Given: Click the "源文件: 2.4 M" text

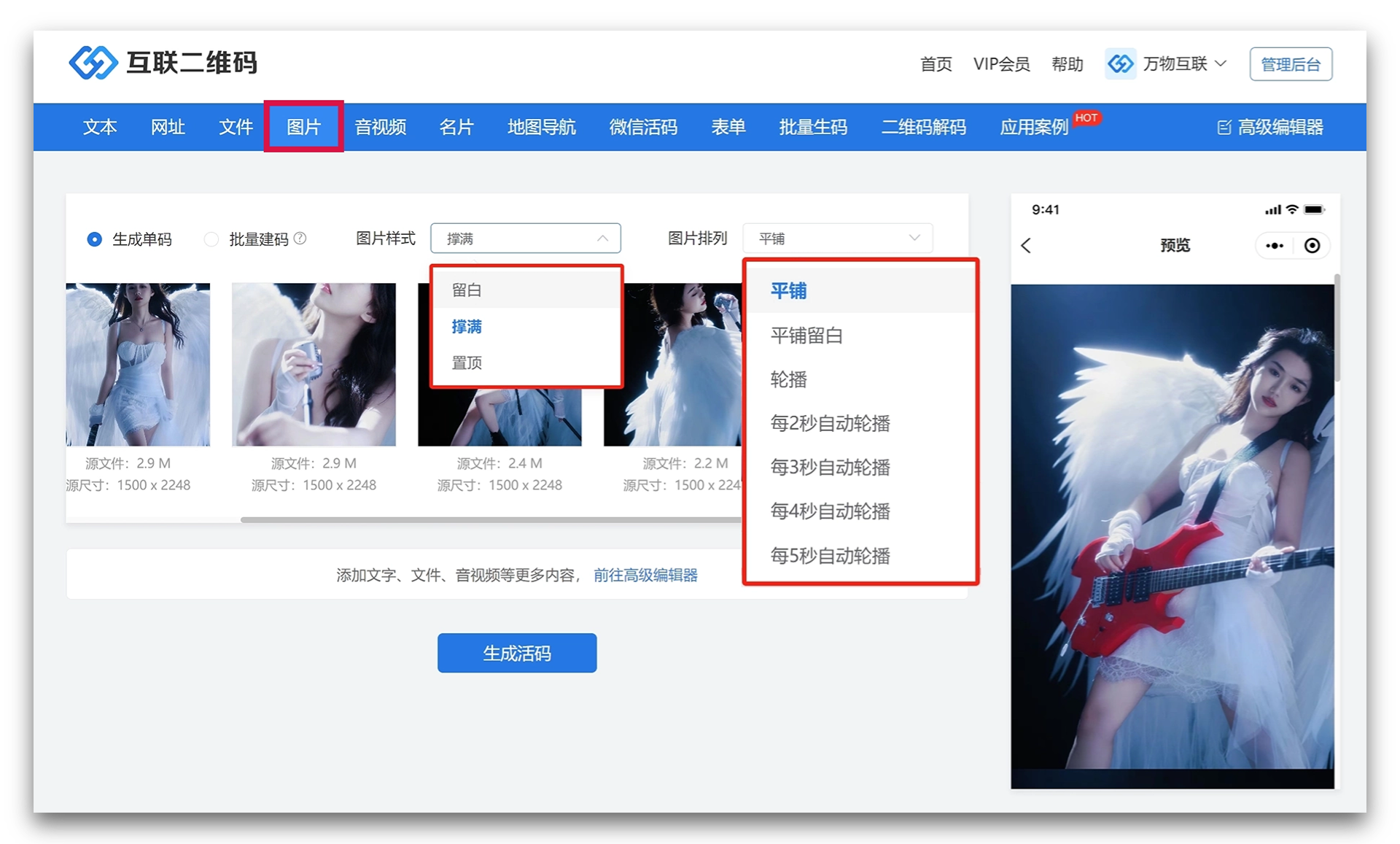Looking at the screenshot, I should tap(499, 463).
